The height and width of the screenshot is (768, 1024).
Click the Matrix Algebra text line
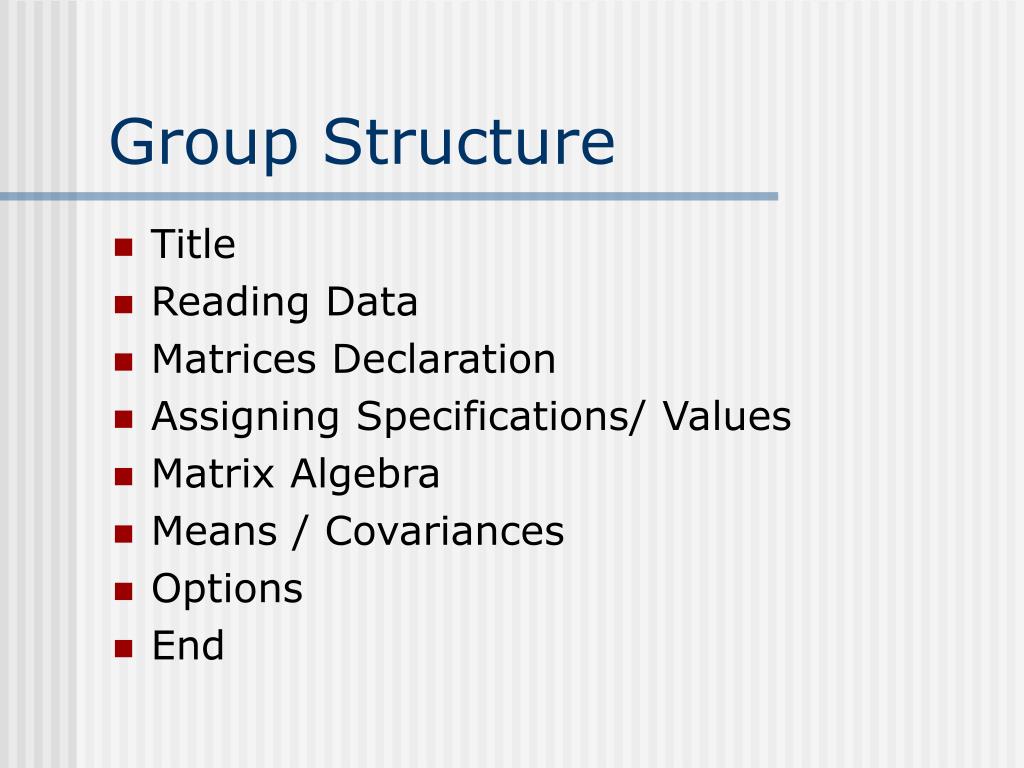point(295,475)
